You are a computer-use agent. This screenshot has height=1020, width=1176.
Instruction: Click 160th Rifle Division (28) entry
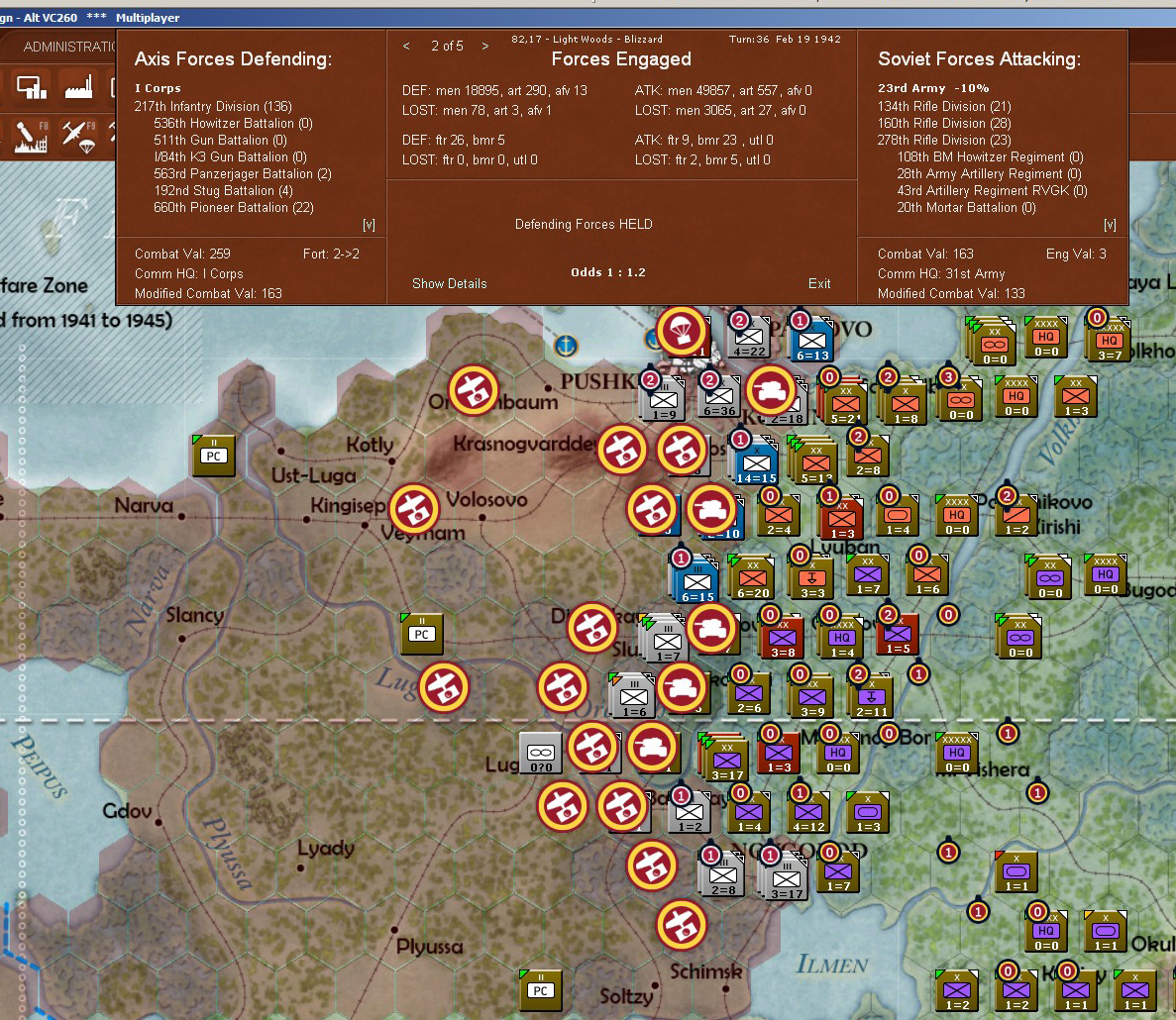point(944,123)
